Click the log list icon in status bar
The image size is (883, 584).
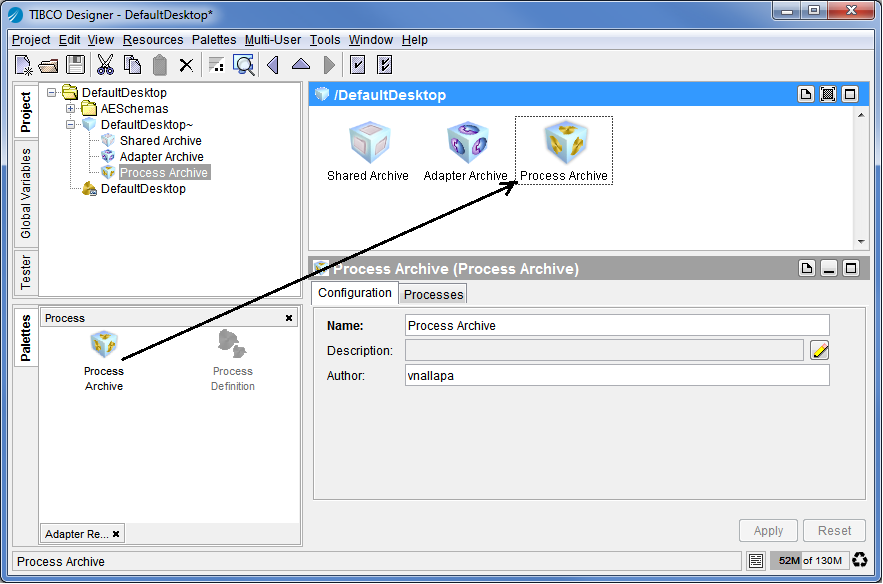(756, 560)
